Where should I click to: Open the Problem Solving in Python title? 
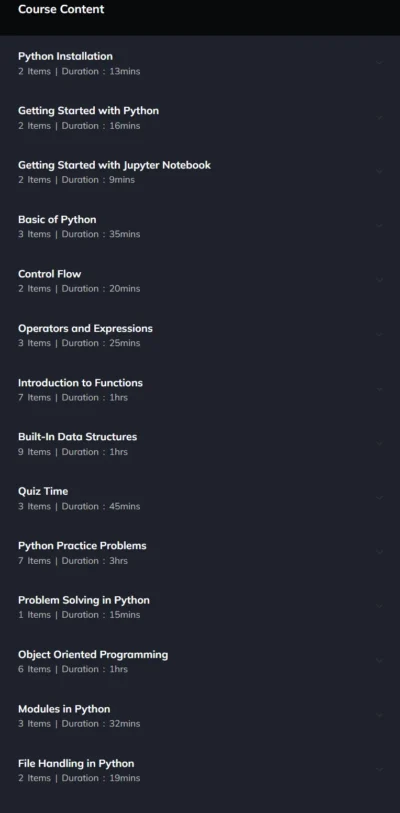pos(84,600)
